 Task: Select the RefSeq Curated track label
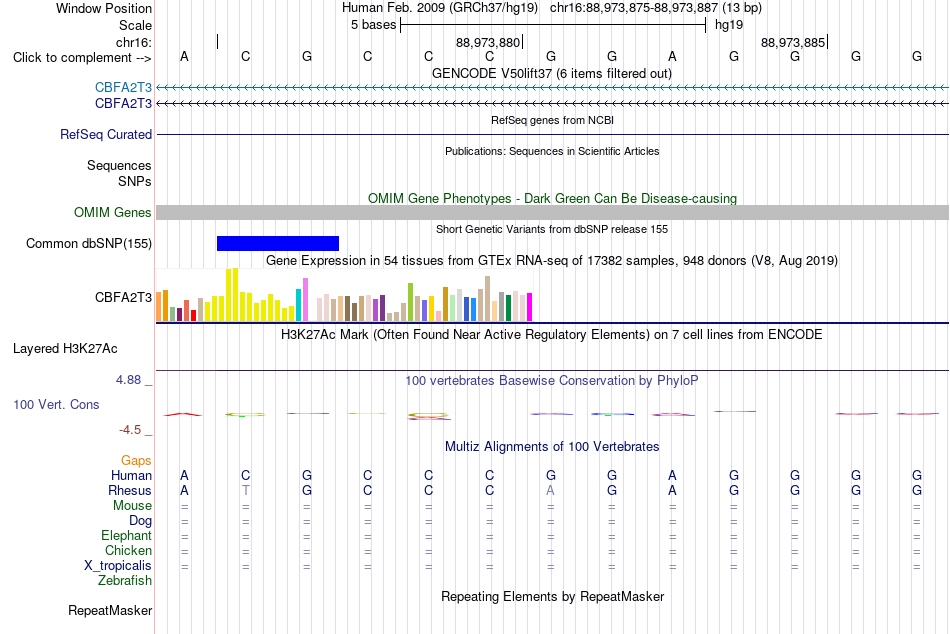pyautogui.click(x=106, y=134)
